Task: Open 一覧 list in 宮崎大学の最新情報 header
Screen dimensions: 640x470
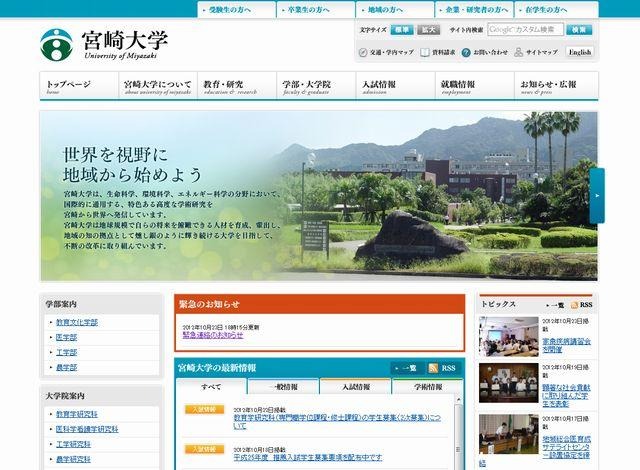Action: click(x=407, y=368)
